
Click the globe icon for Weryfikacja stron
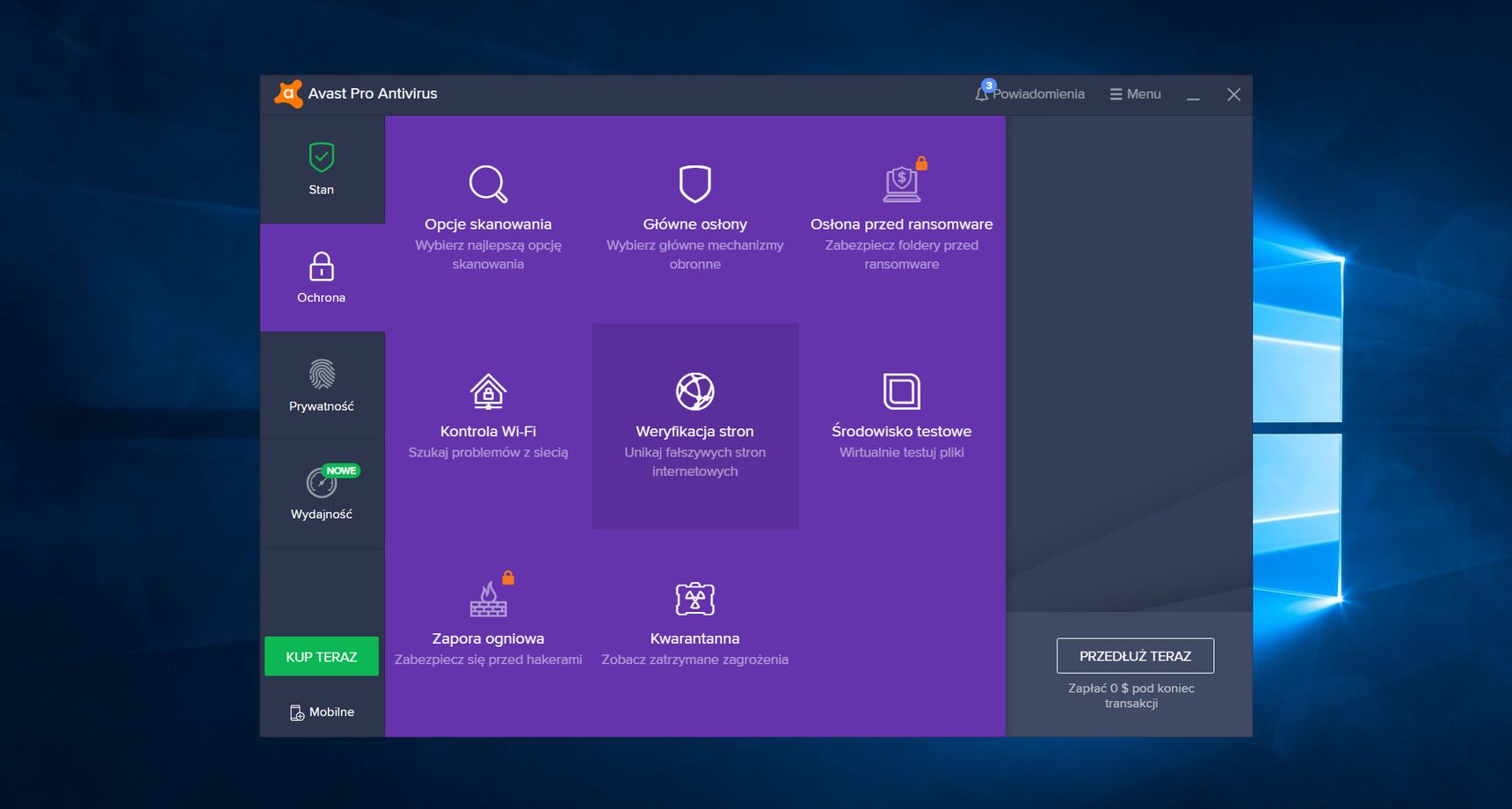click(695, 391)
